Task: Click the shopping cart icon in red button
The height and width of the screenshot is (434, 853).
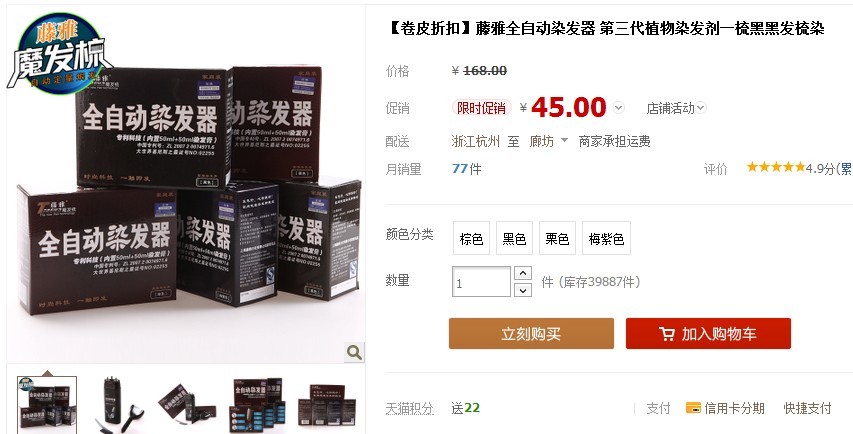Action: coord(666,334)
